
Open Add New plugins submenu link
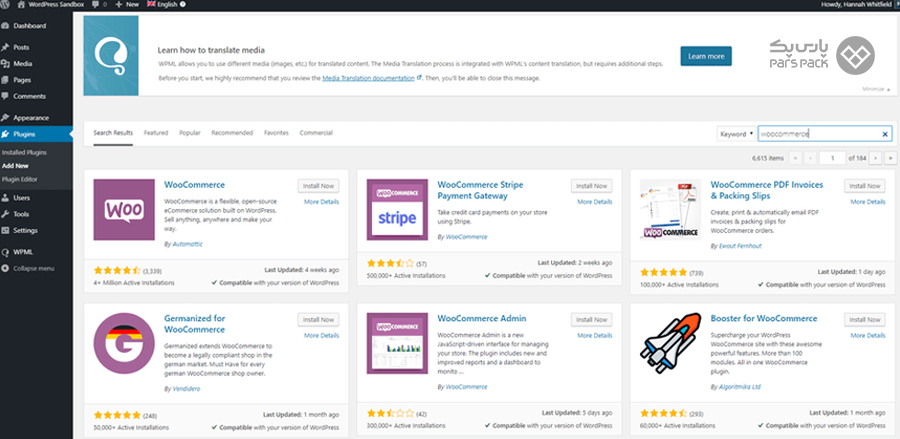15,166
